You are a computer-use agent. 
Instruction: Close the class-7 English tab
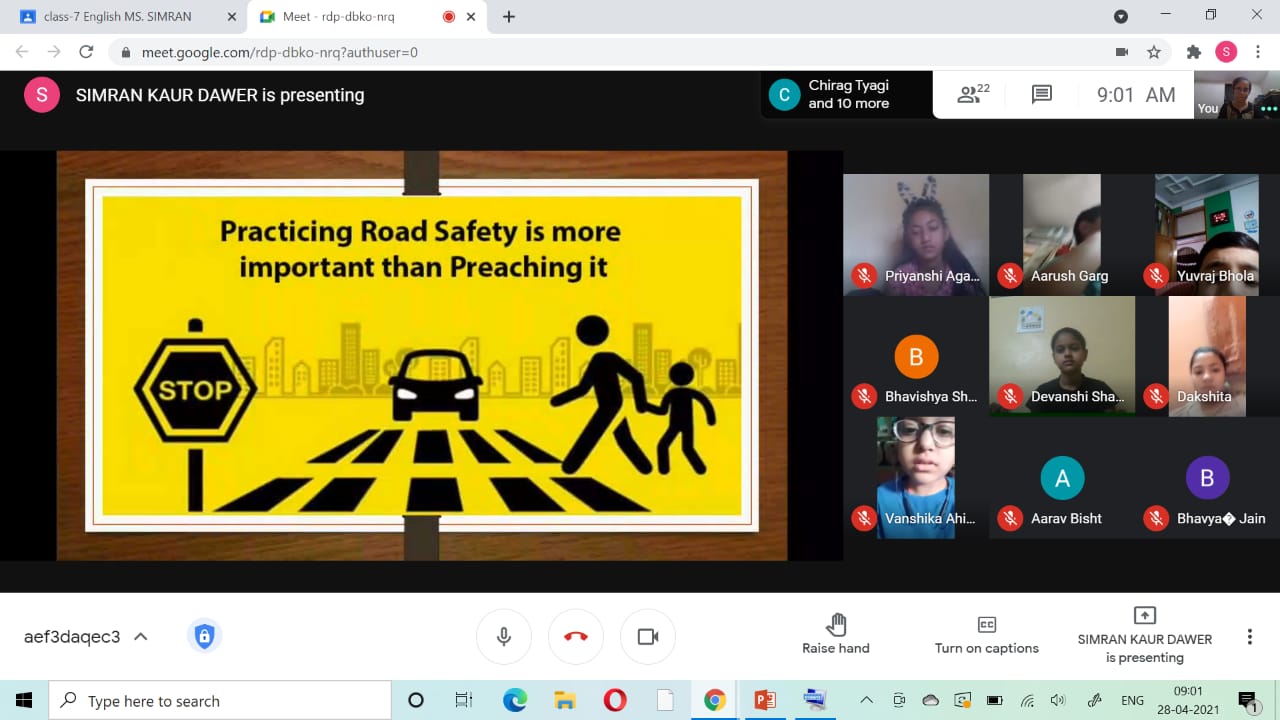232,17
